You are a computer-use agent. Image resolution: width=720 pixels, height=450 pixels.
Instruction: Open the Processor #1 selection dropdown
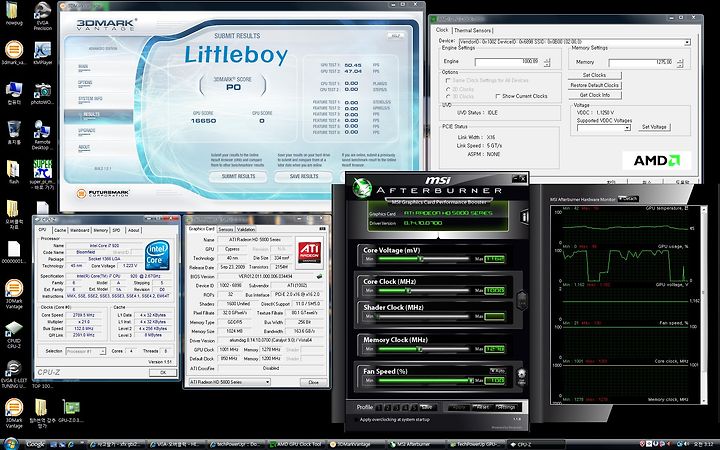click(x=86, y=351)
